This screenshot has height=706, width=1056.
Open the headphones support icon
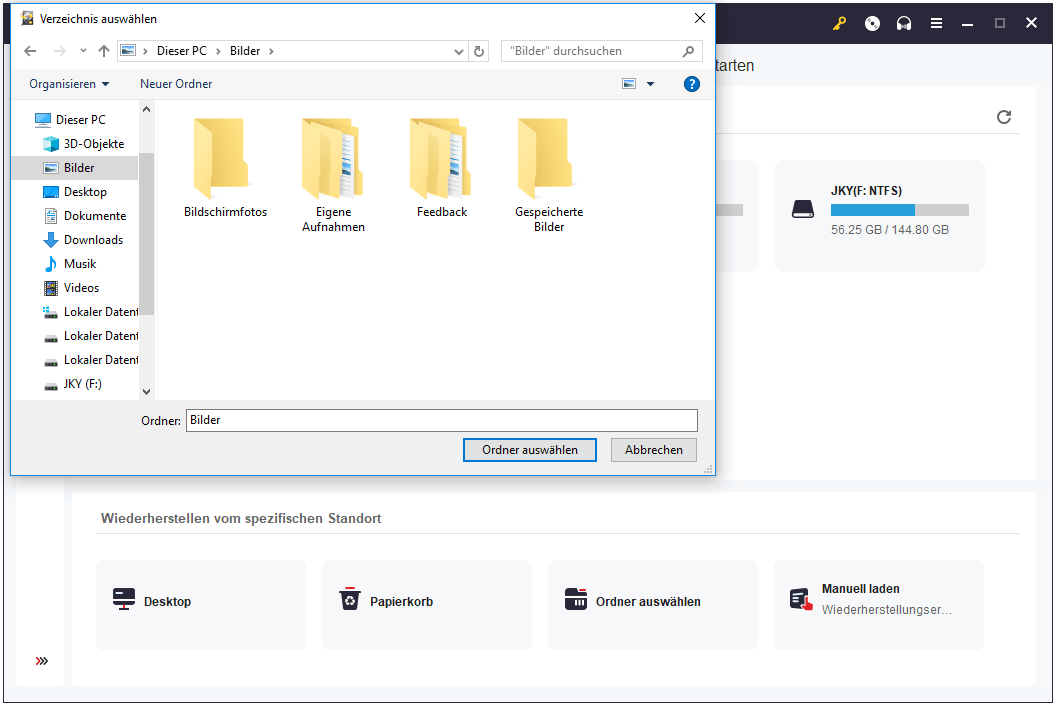[x=904, y=24]
